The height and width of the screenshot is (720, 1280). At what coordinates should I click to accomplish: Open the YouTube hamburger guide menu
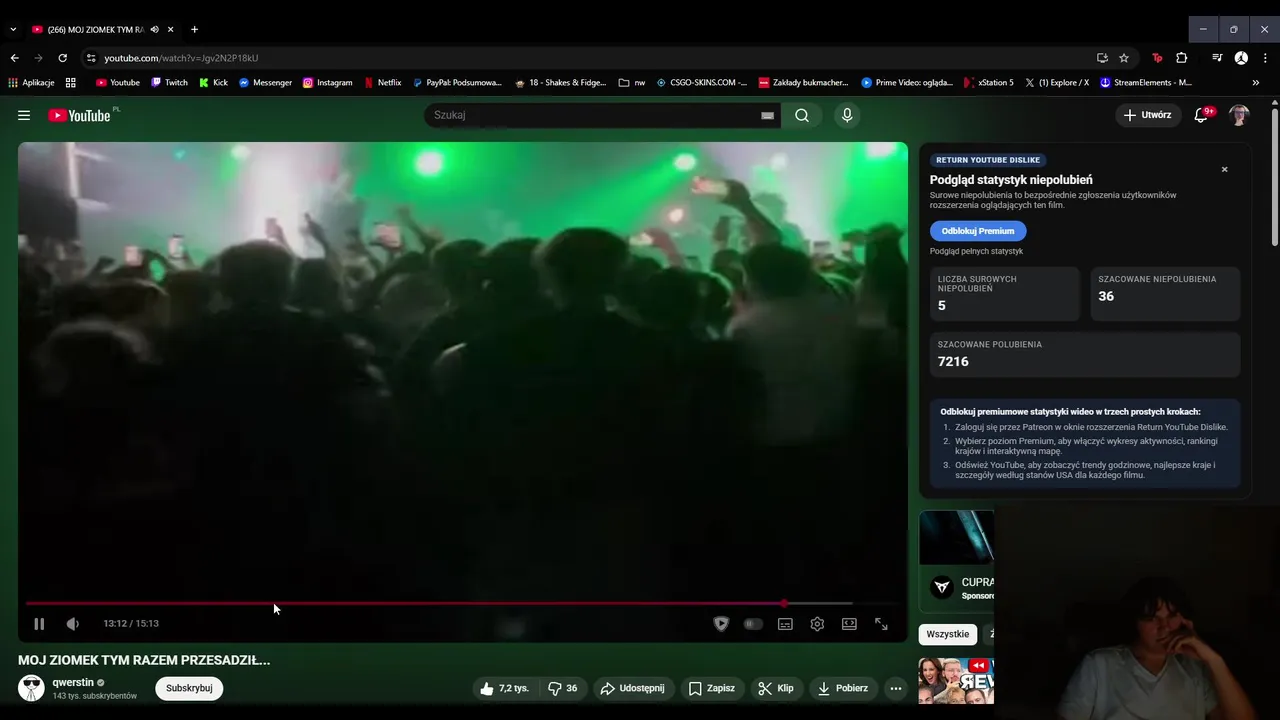pyautogui.click(x=24, y=115)
